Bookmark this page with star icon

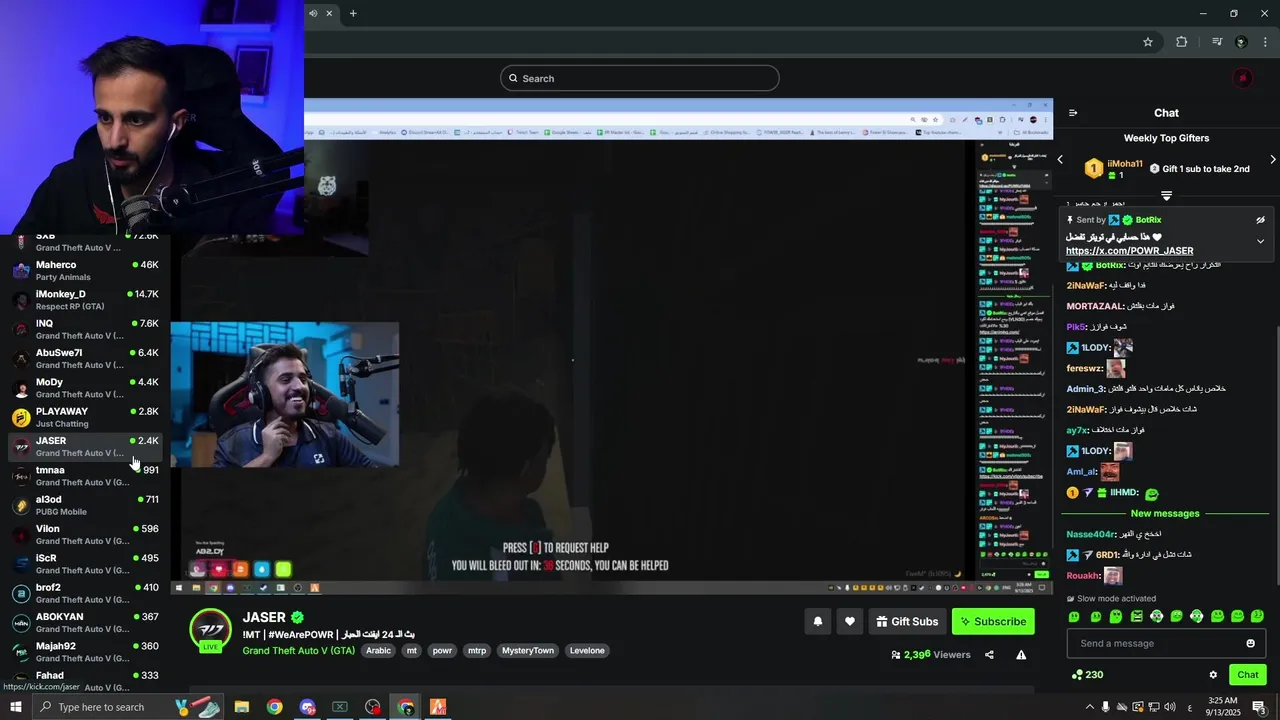tap(1148, 42)
